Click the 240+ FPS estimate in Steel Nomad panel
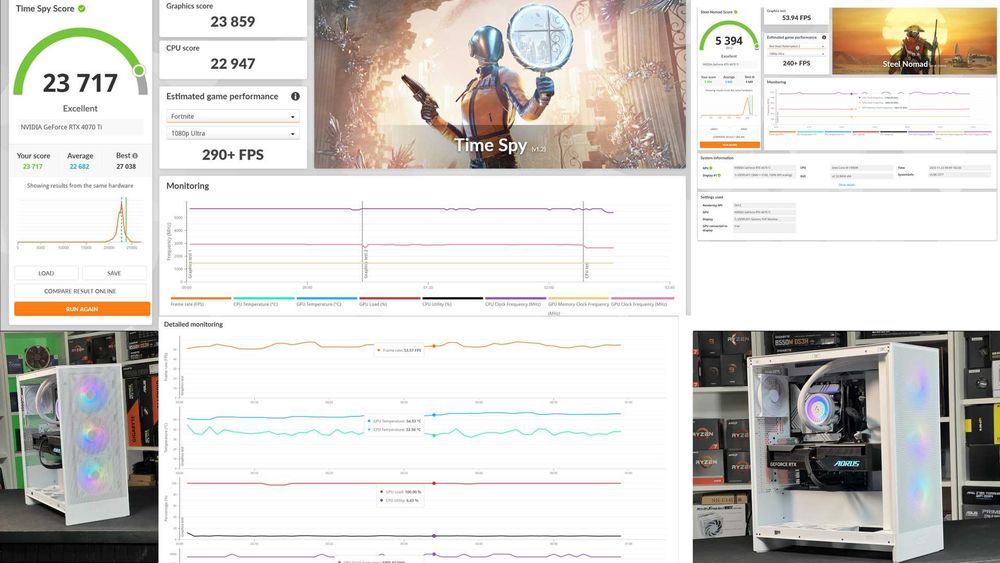This screenshot has height=563, width=1000. click(x=797, y=63)
